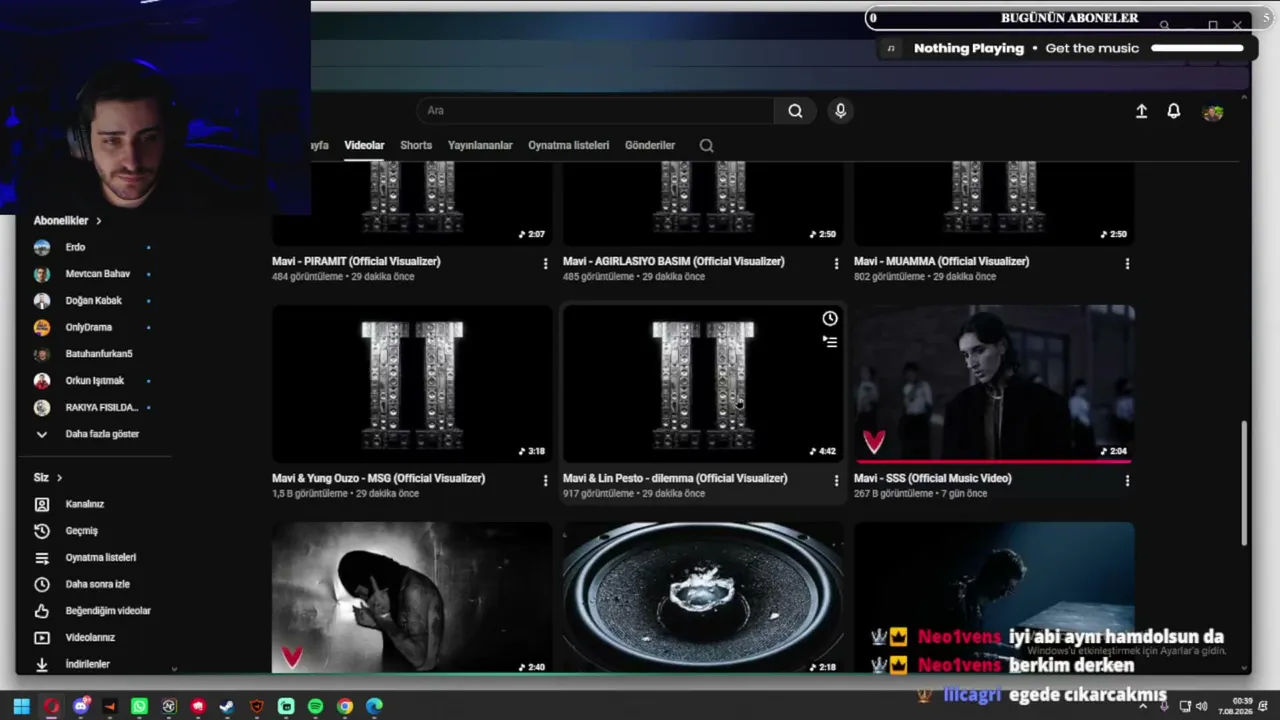1280x720 pixels.
Task: Open the account avatar menu
Action: (x=1213, y=112)
